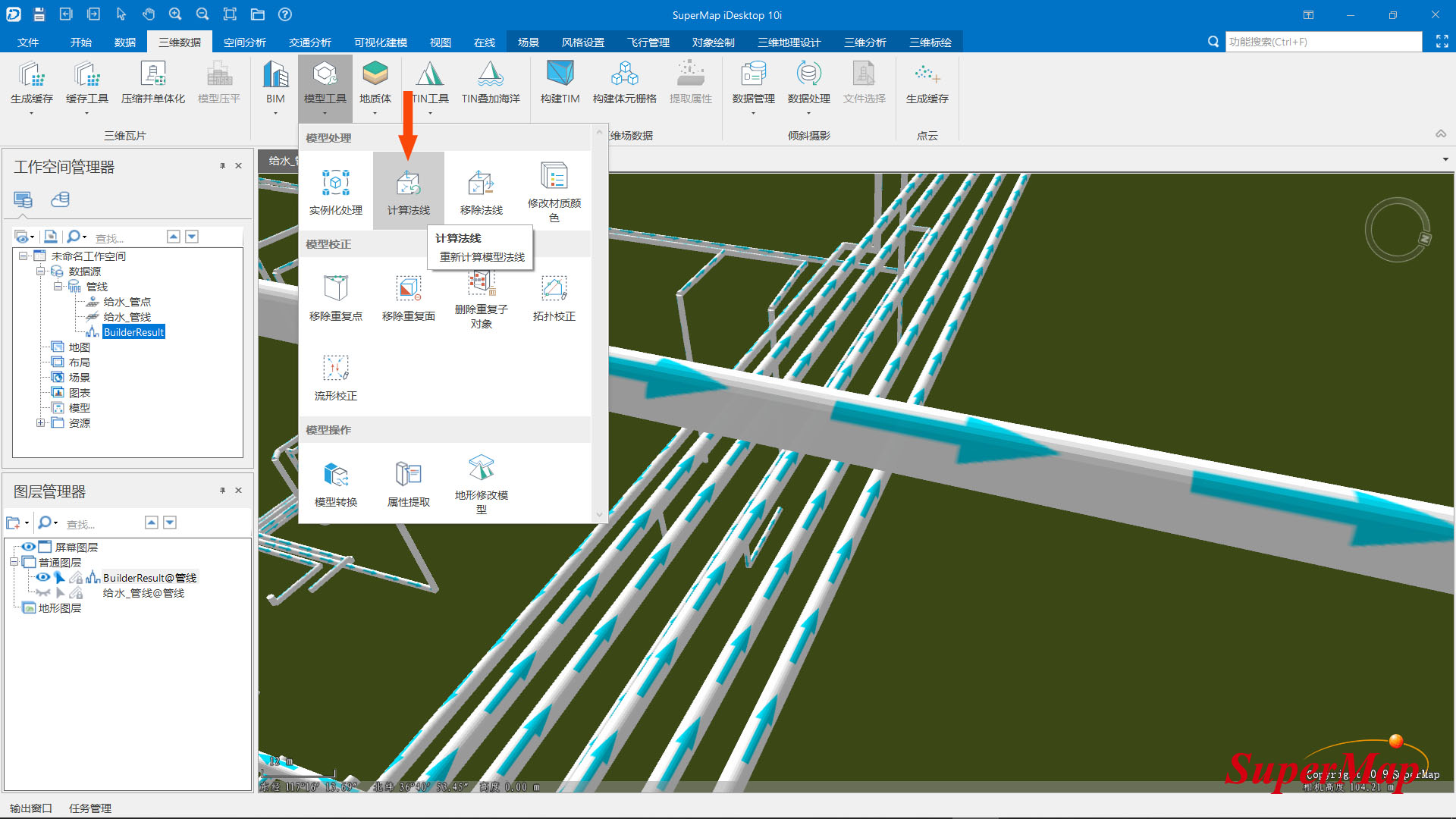This screenshot has height=819, width=1456.
Task: Click the 功能搜索 search input field
Action: (x=1323, y=42)
